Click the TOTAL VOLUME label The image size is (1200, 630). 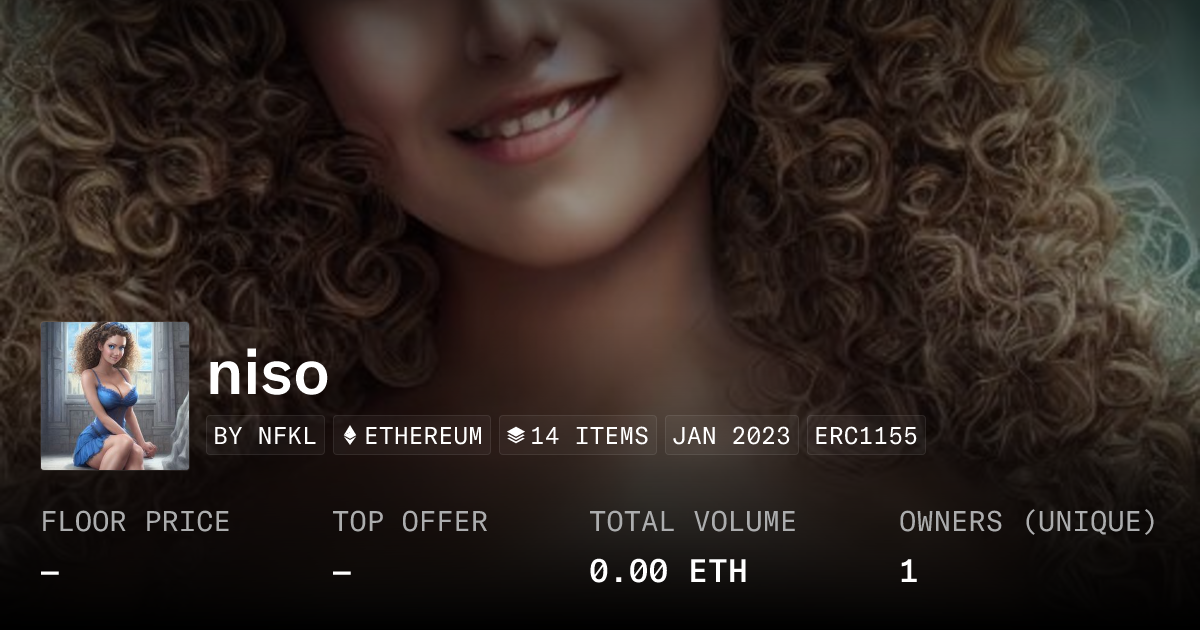(693, 522)
